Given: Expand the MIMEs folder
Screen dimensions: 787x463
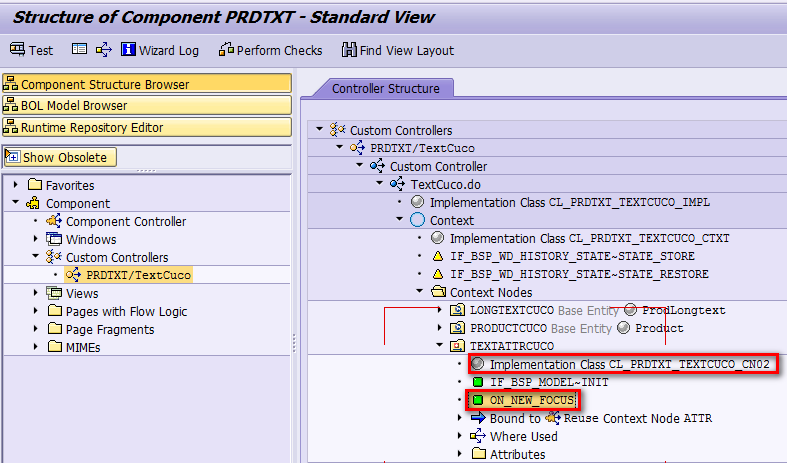Looking at the screenshot, I should pos(36,347).
